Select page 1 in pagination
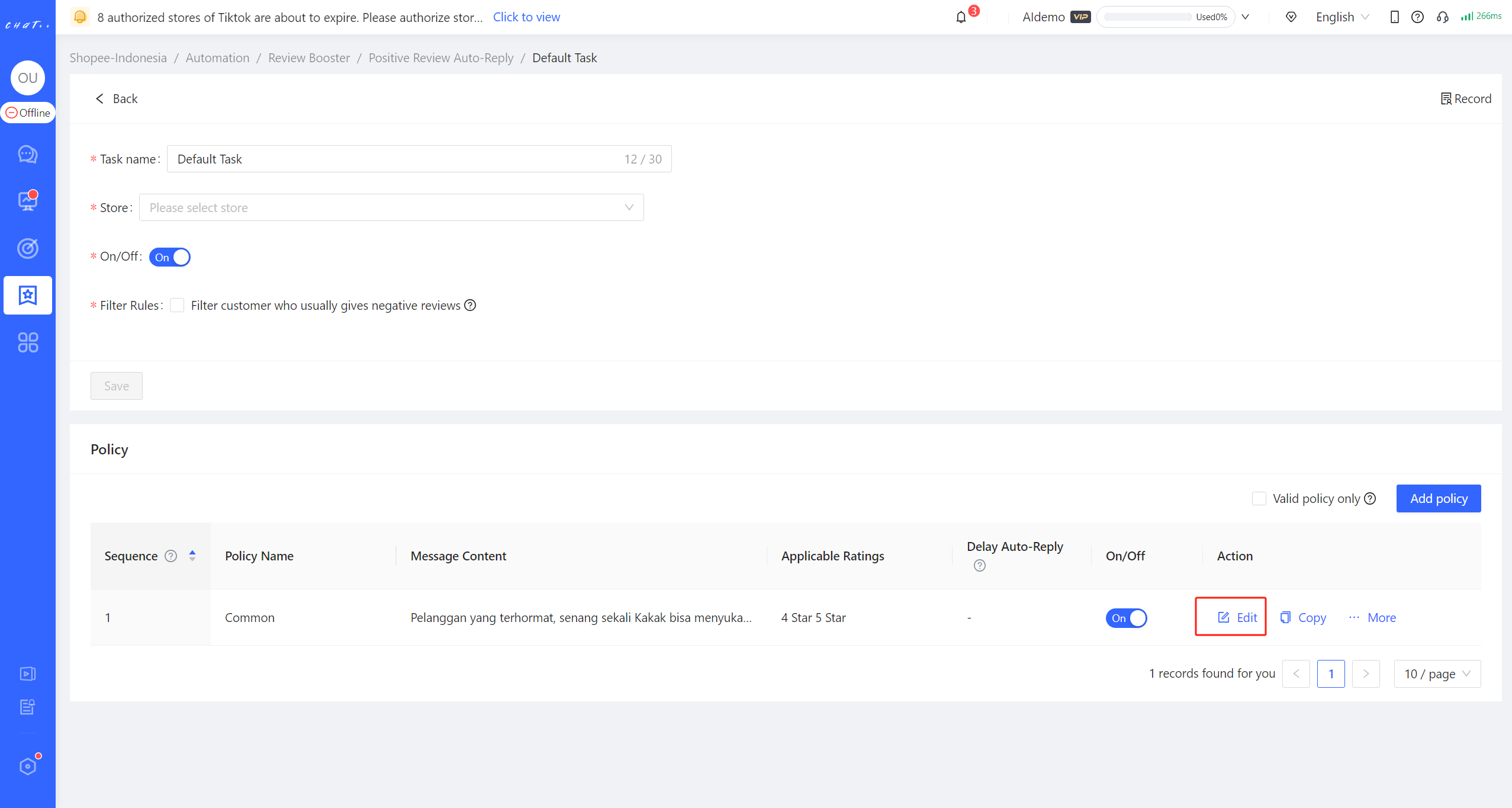The image size is (1512, 808). coord(1331,674)
